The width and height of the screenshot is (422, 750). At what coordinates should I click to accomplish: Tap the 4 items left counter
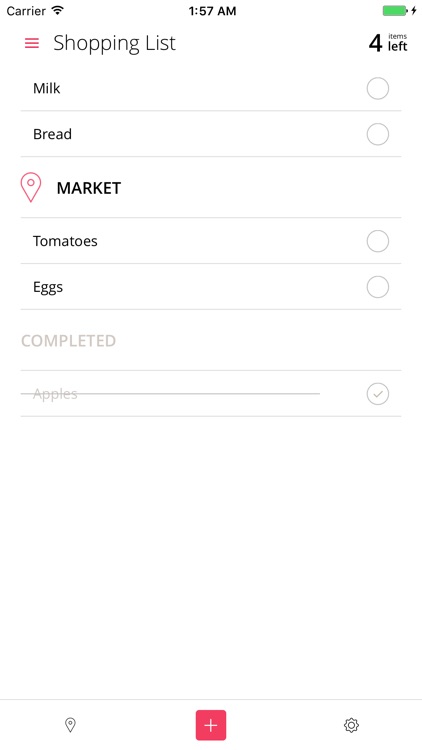pos(388,43)
